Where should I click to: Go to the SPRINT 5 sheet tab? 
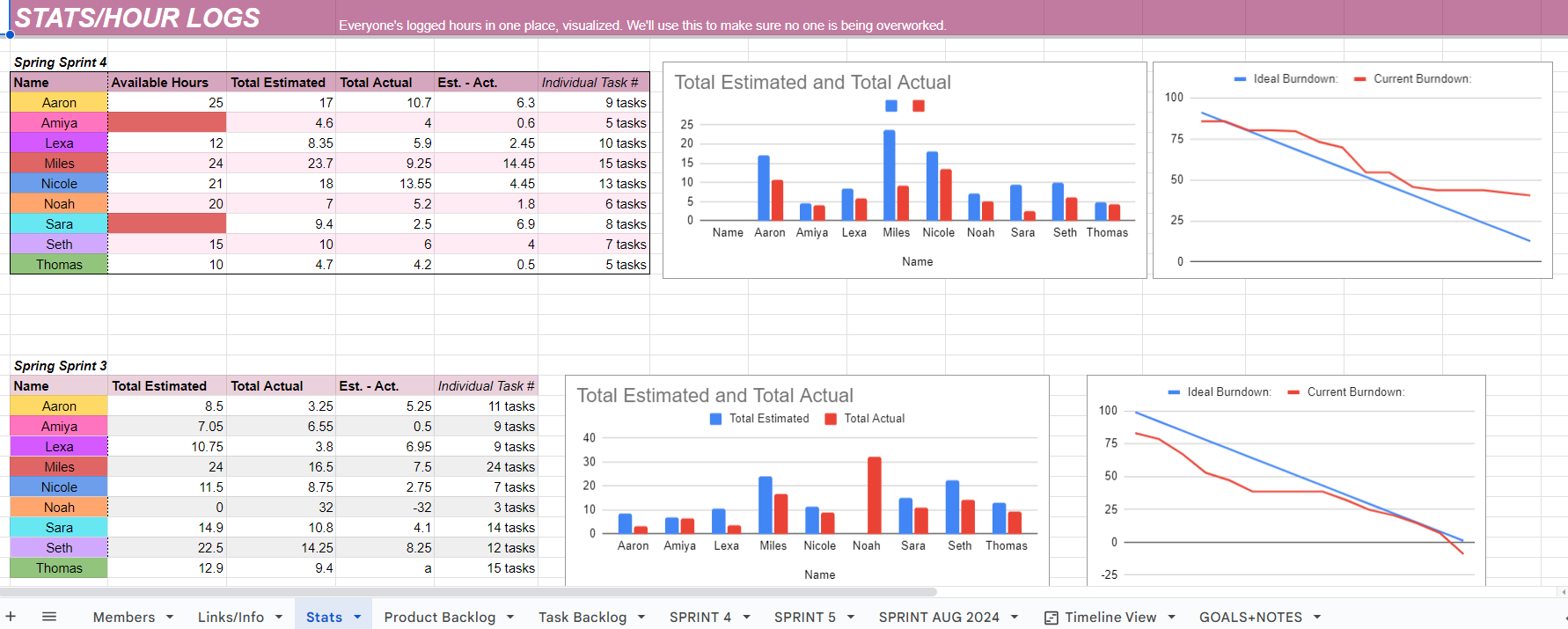tap(804, 618)
